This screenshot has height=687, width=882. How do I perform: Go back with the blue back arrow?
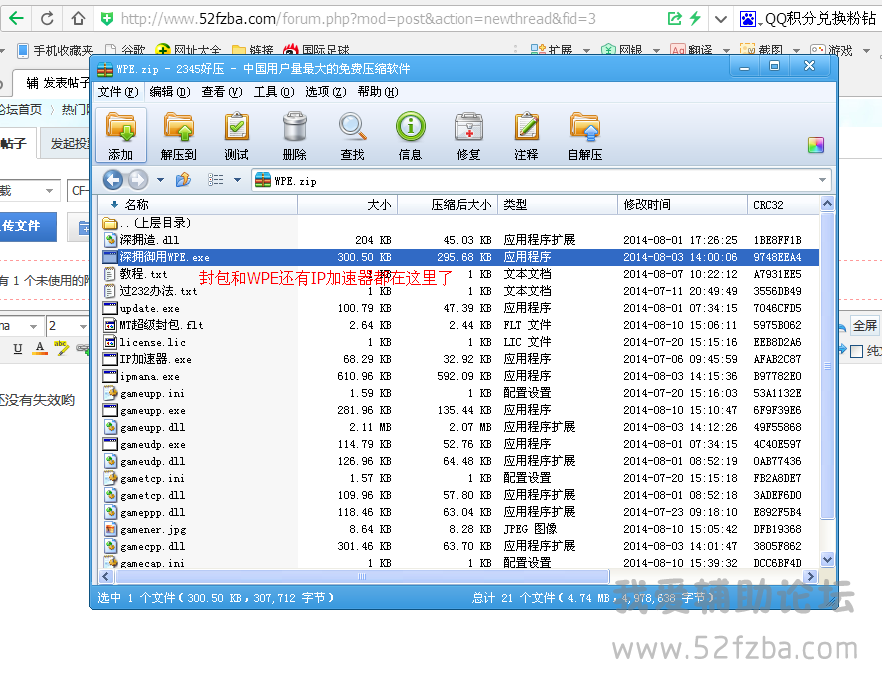pyautogui.click(x=113, y=180)
